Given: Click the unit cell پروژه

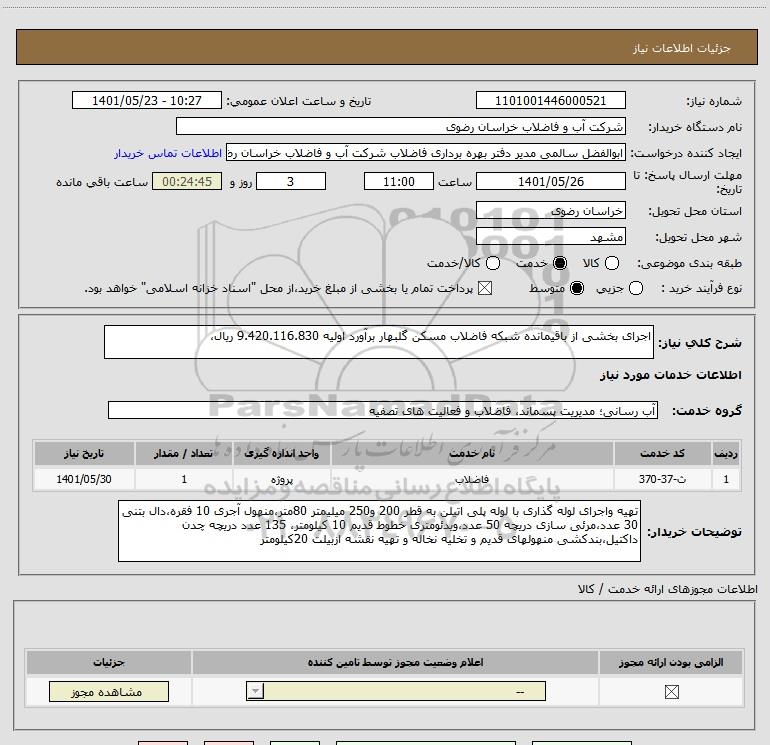Looking at the screenshot, I should 281,479.
